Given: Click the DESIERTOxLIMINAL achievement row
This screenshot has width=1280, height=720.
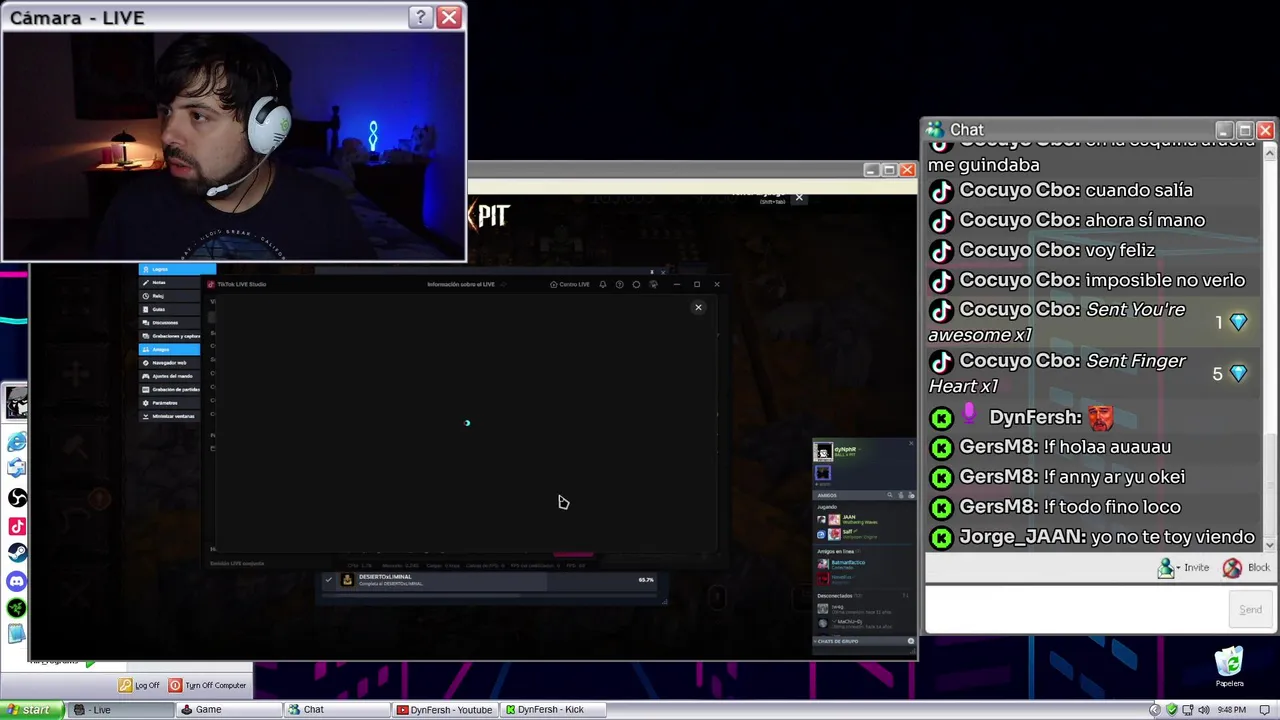Looking at the screenshot, I should pyautogui.click(x=491, y=580).
